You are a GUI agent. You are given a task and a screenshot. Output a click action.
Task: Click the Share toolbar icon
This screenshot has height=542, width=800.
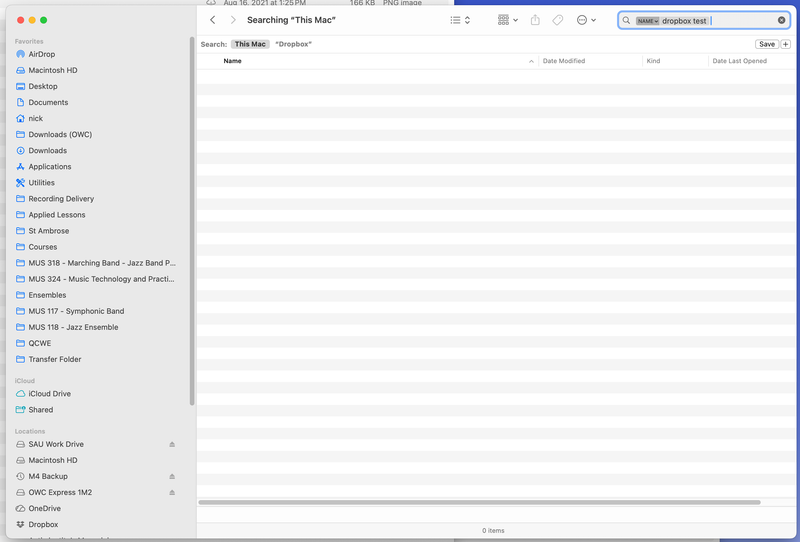(535, 20)
